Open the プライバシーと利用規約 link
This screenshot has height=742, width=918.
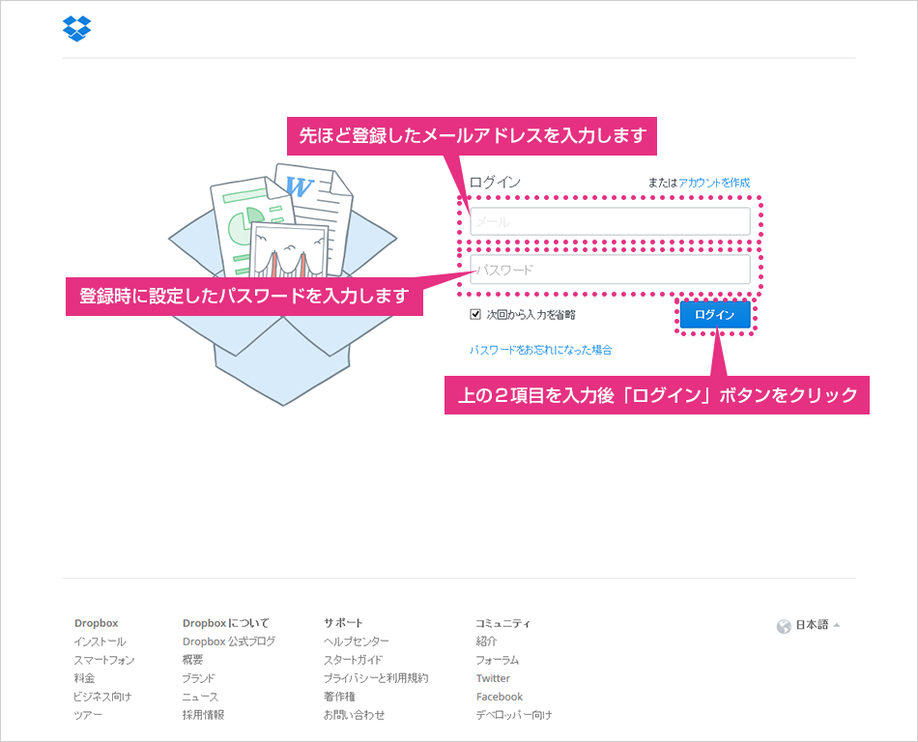pos(376,678)
